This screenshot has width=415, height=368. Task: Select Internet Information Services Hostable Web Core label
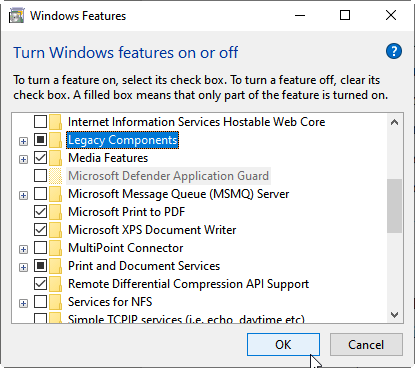pyautogui.click(x=197, y=122)
